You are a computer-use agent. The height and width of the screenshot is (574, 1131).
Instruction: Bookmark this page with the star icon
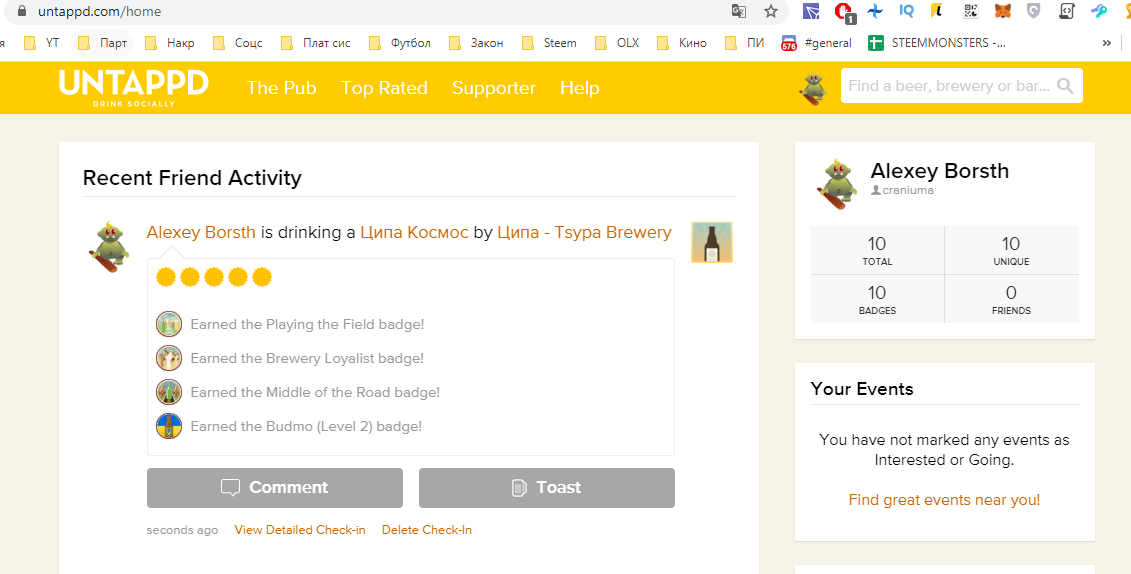(771, 12)
